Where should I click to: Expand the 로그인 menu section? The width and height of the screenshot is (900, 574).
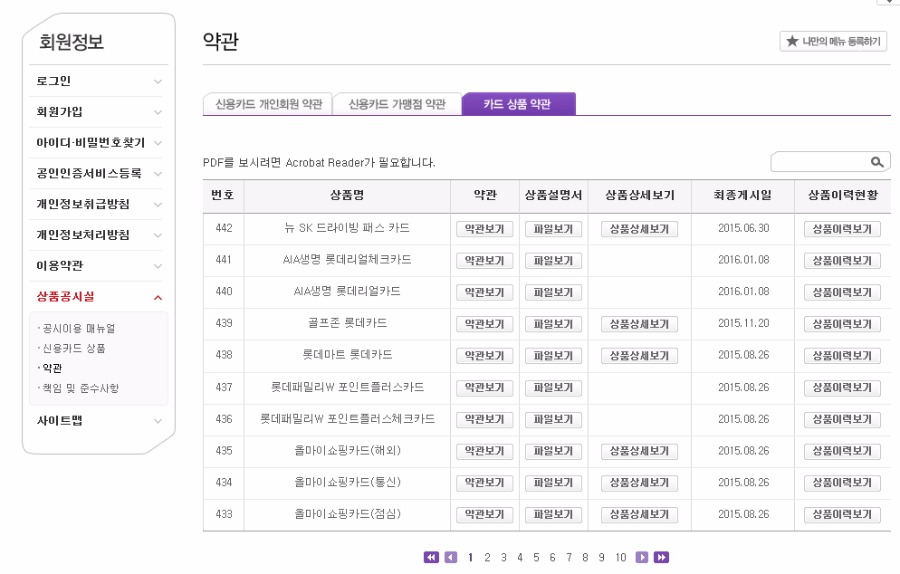click(157, 81)
